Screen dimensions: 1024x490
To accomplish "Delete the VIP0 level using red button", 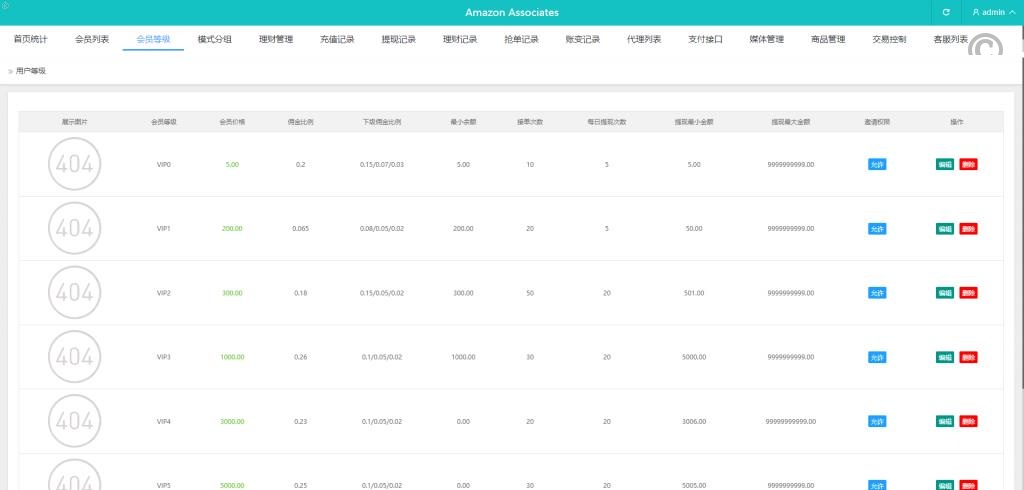I will tap(968, 164).
